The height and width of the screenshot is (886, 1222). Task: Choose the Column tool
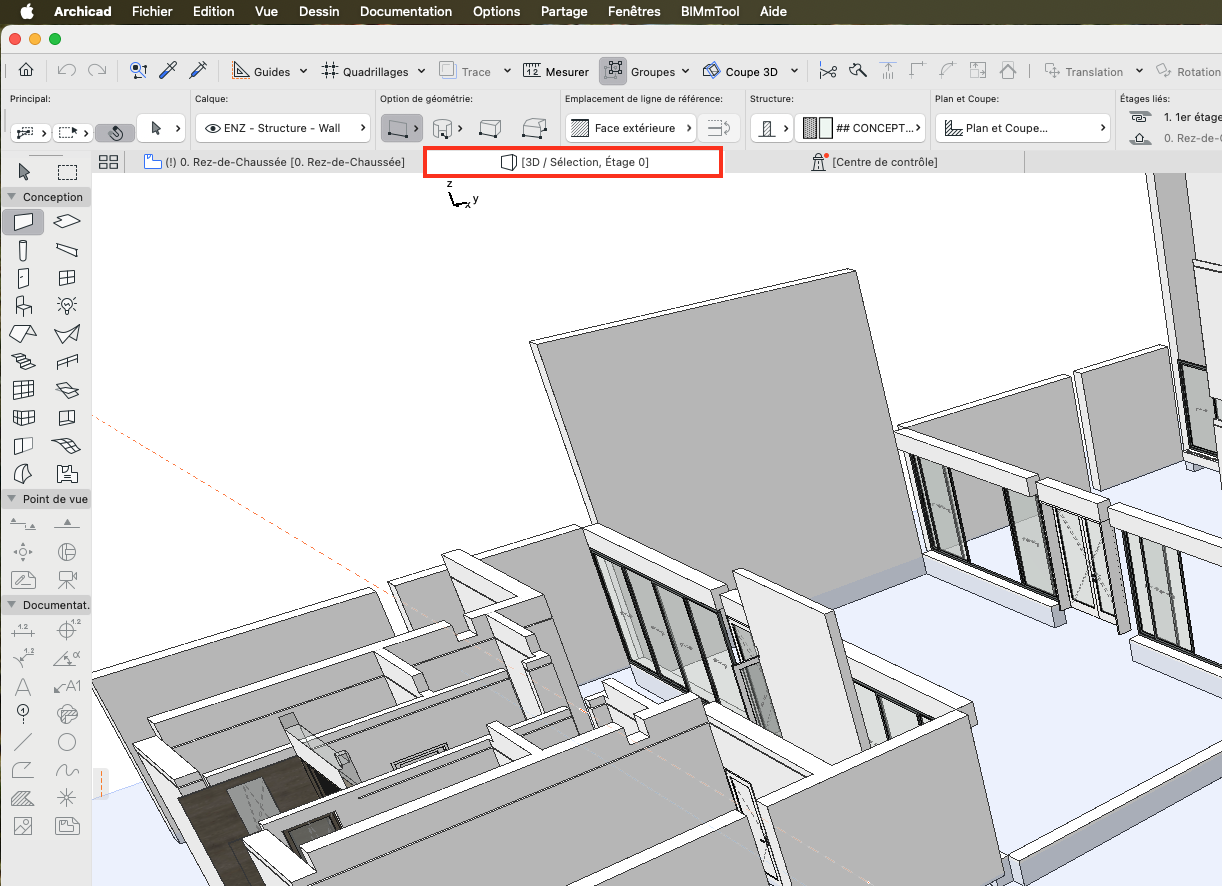[23, 250]
